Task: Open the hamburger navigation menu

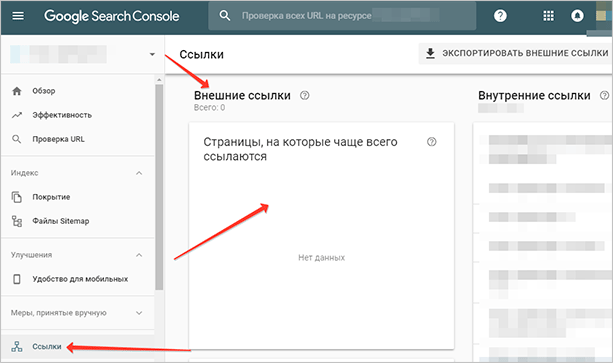Action: [x=18, y=16]
